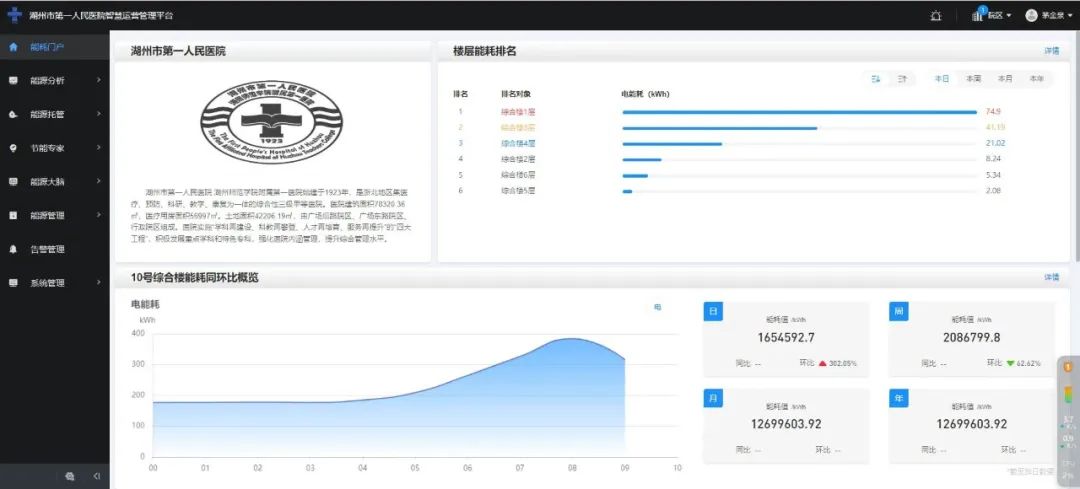Select the 本日 time range option
This screenshot has height=489, width=1080.
[x=942, y=79]
